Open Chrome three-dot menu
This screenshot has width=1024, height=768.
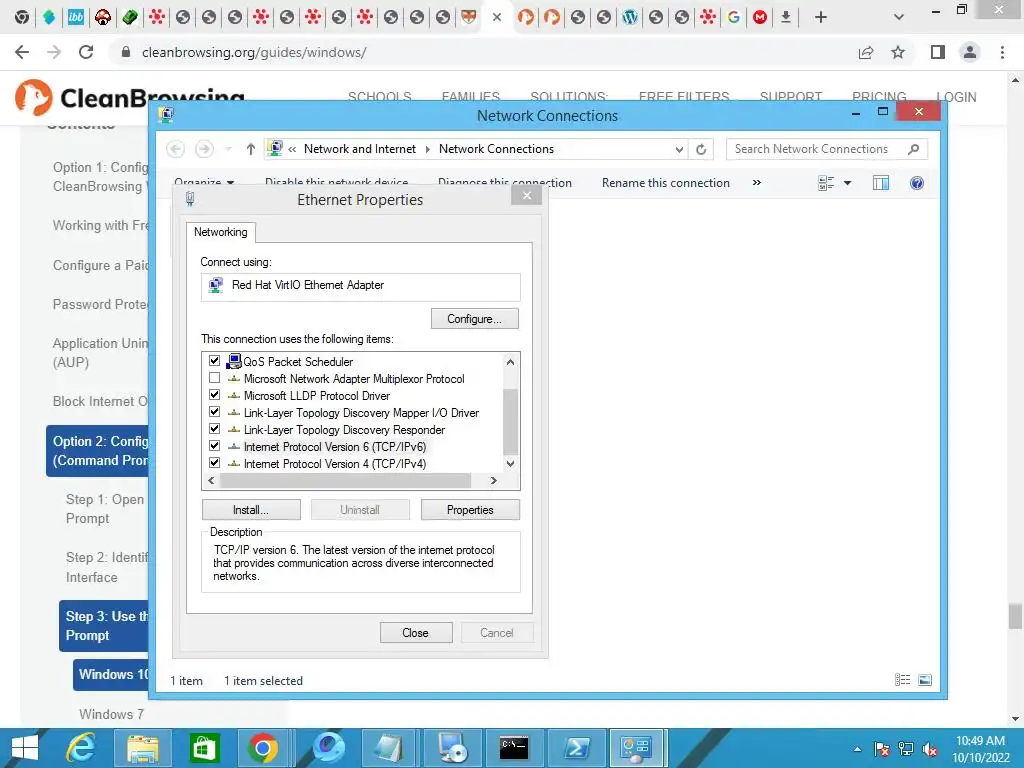click(1002, 52)
